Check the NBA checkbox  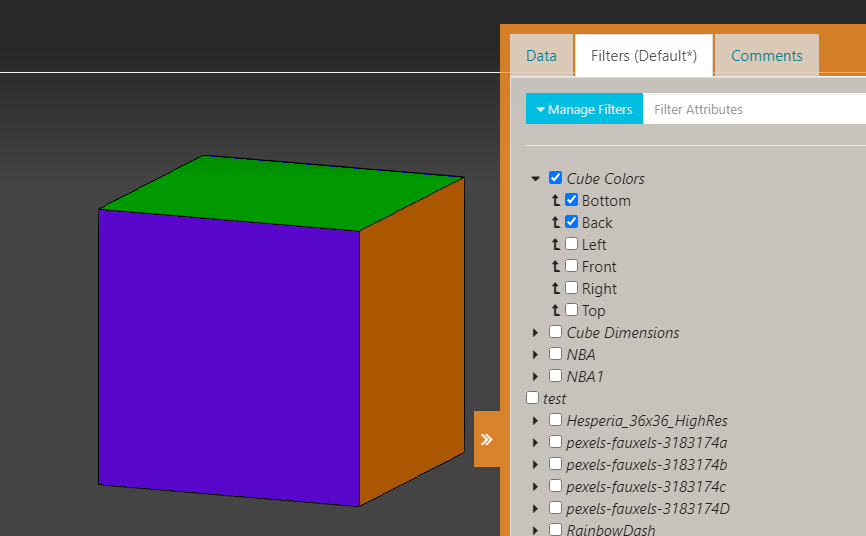coord(556,354)
